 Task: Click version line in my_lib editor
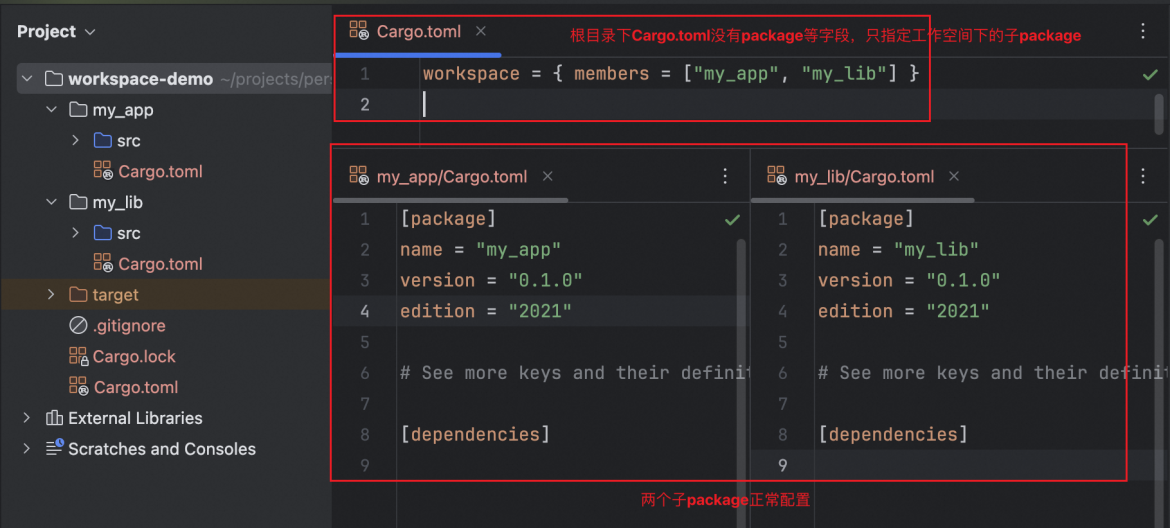tap(908, 280)
